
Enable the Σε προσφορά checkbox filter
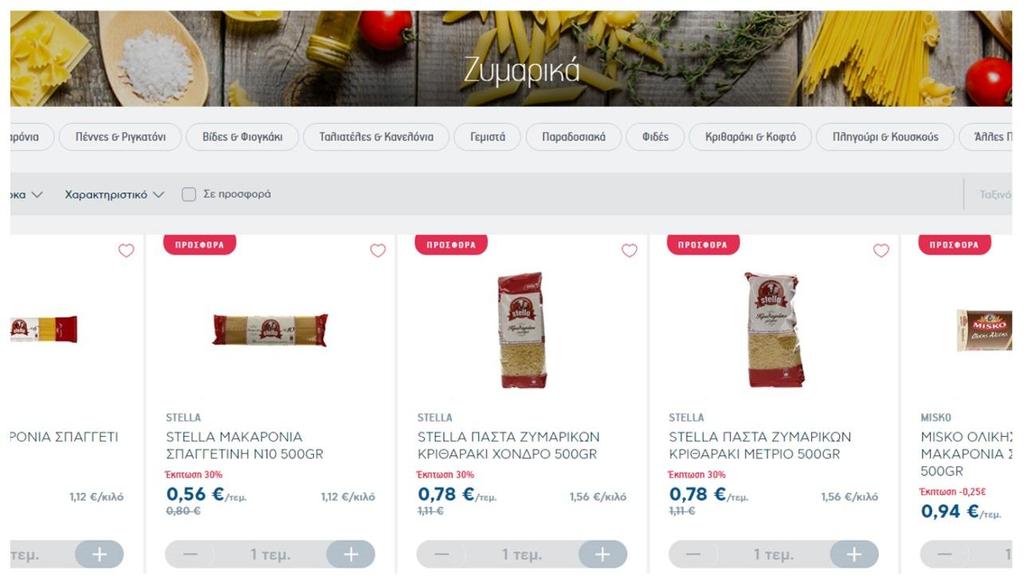pos(189,194)
